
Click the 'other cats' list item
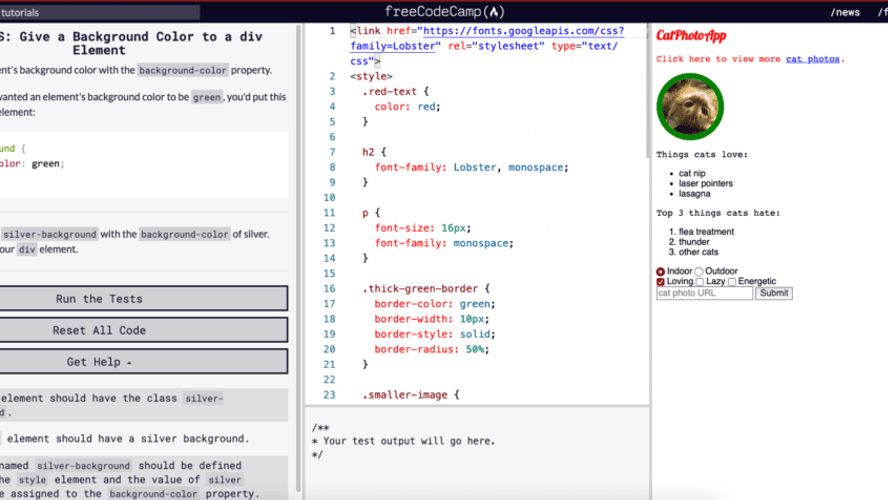[x=698, y=252]
